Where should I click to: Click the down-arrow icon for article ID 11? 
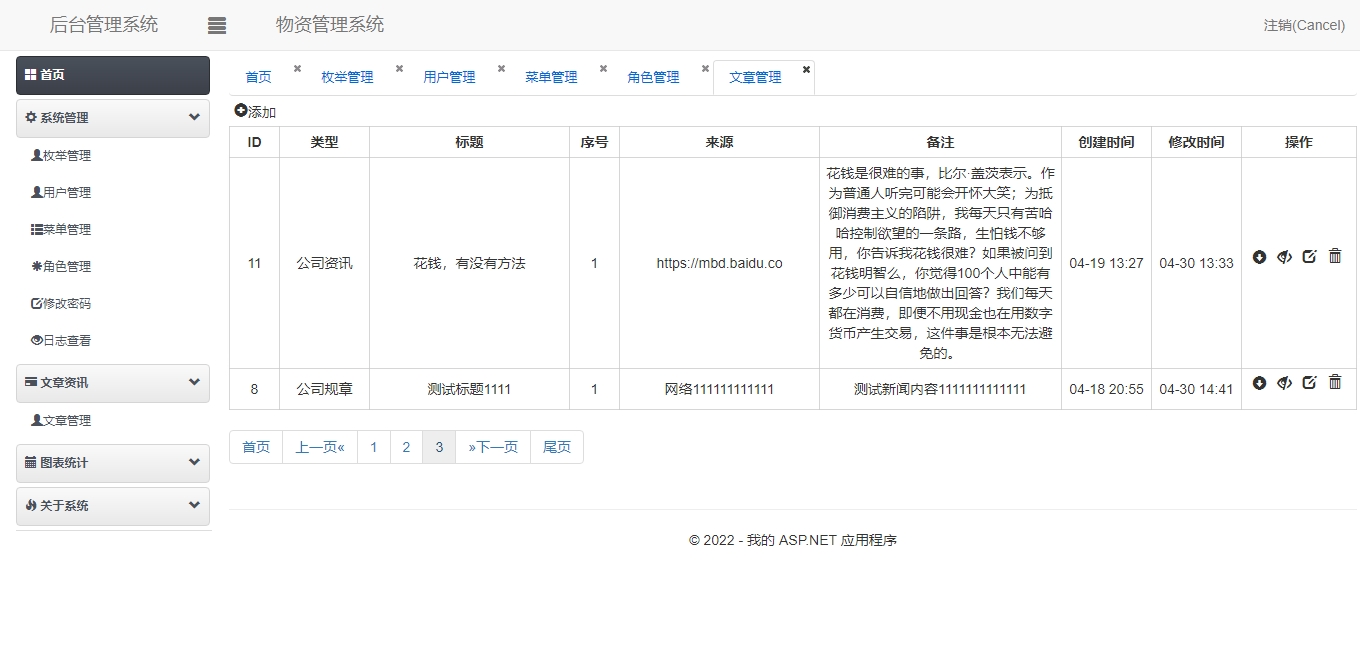(x=1259, y=257)
